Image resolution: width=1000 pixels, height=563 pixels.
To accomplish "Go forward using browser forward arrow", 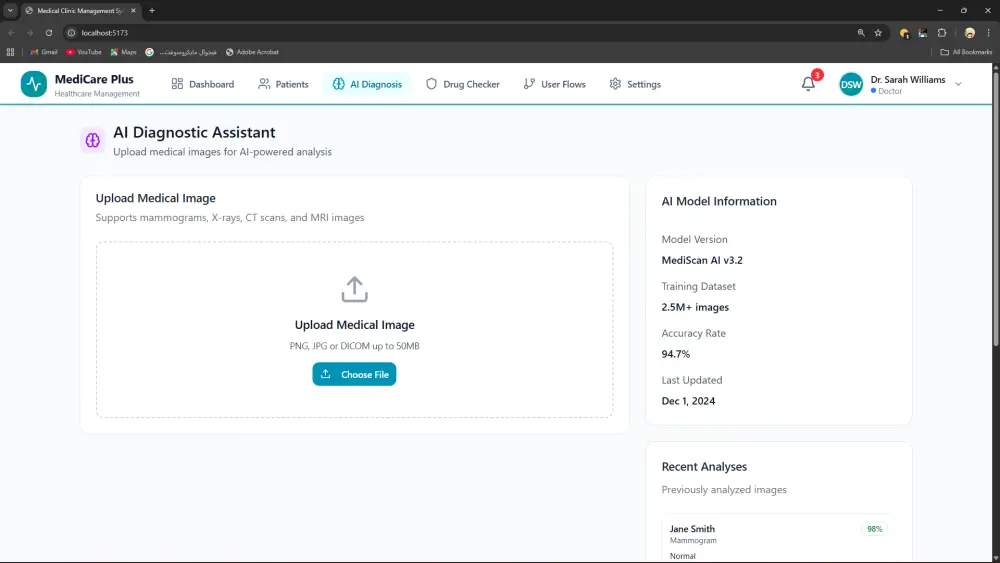I will pos(29,33).
